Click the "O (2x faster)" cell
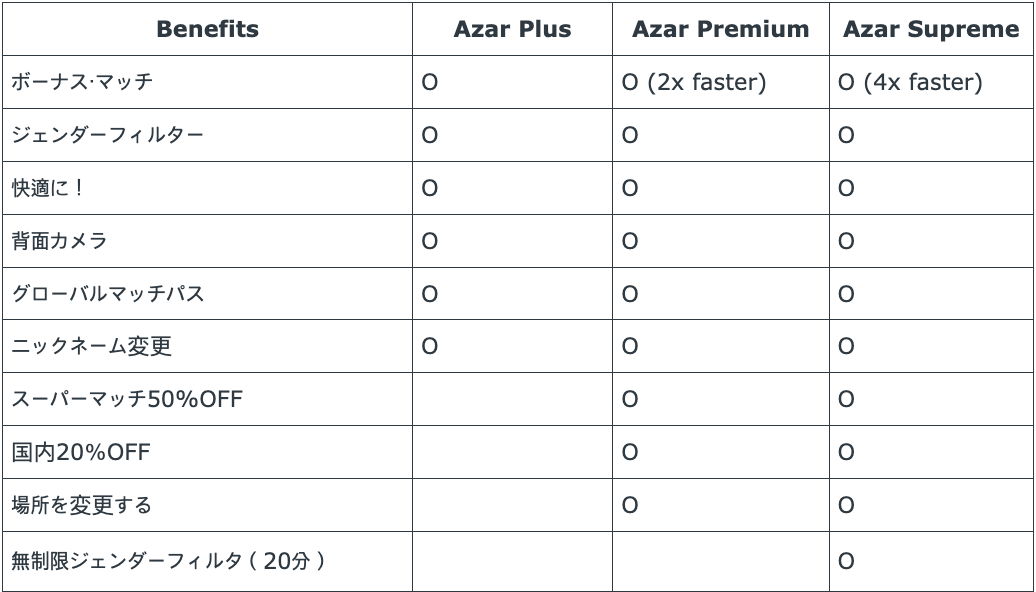The width and height of the screenshot is (1036, 592). (693, 82)
